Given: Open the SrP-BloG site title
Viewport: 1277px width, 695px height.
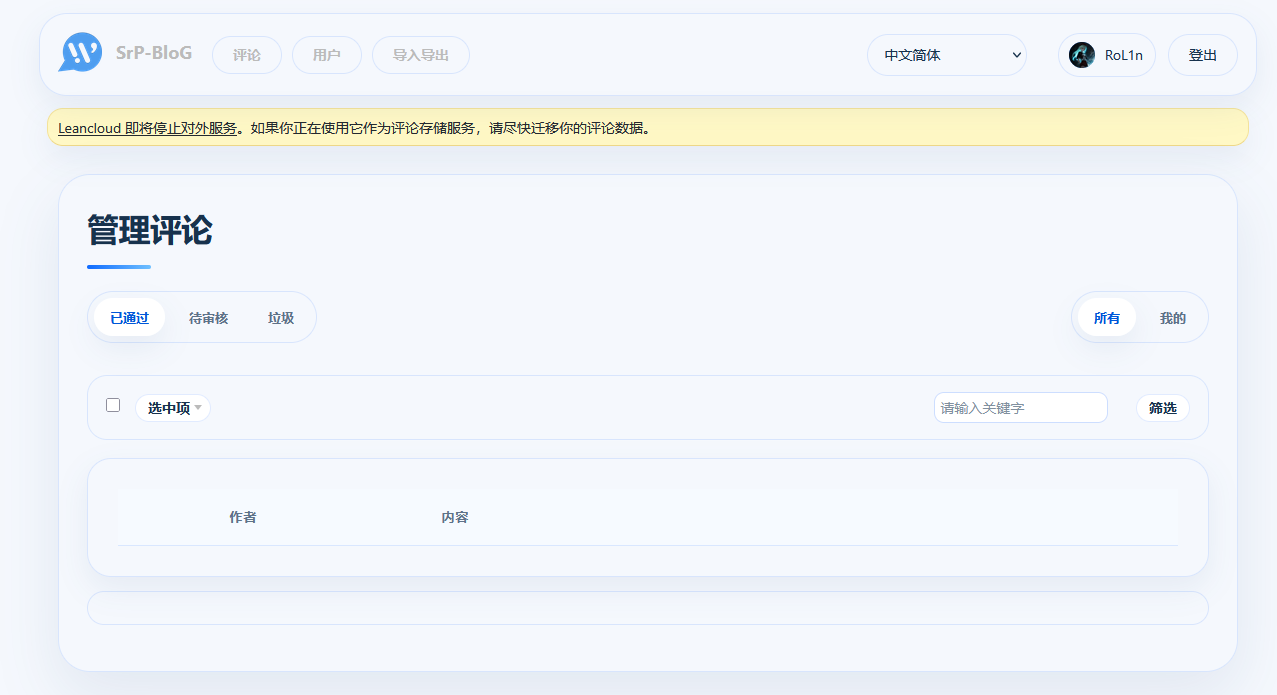Looking at the screenshot, I should tap(154, 53).
